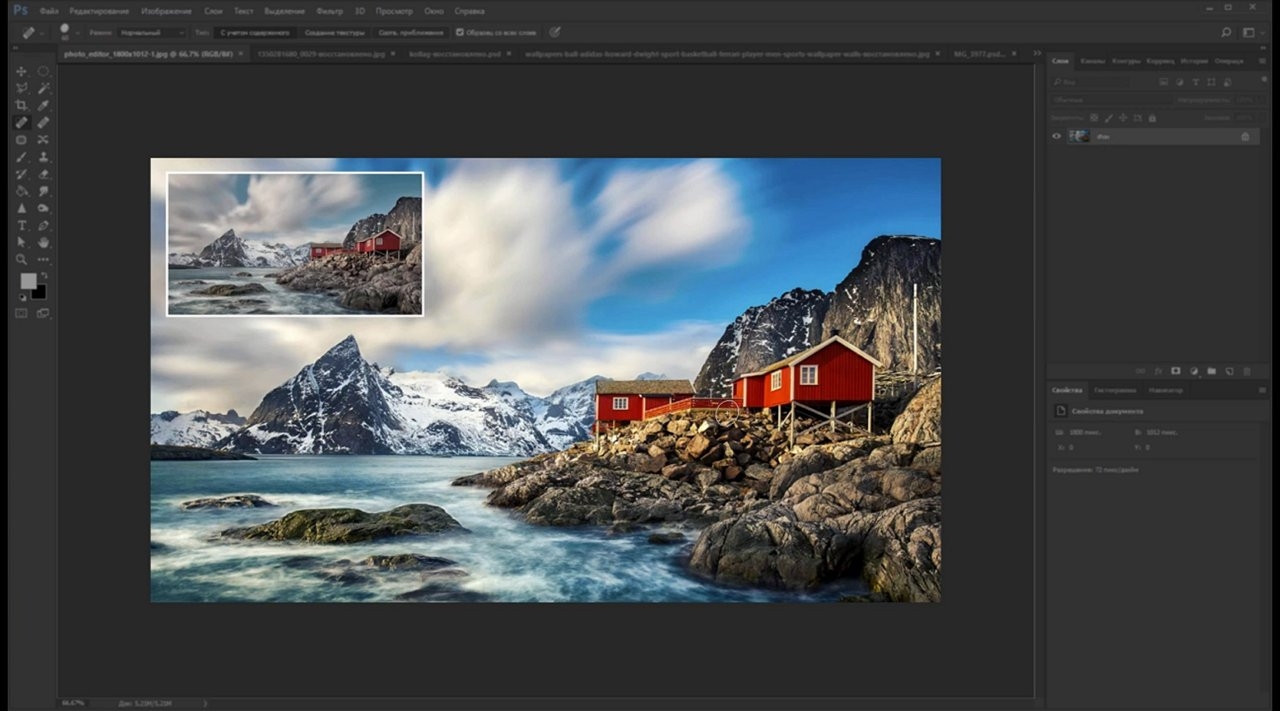Switch to the Каналы tab

(1092, 61)
